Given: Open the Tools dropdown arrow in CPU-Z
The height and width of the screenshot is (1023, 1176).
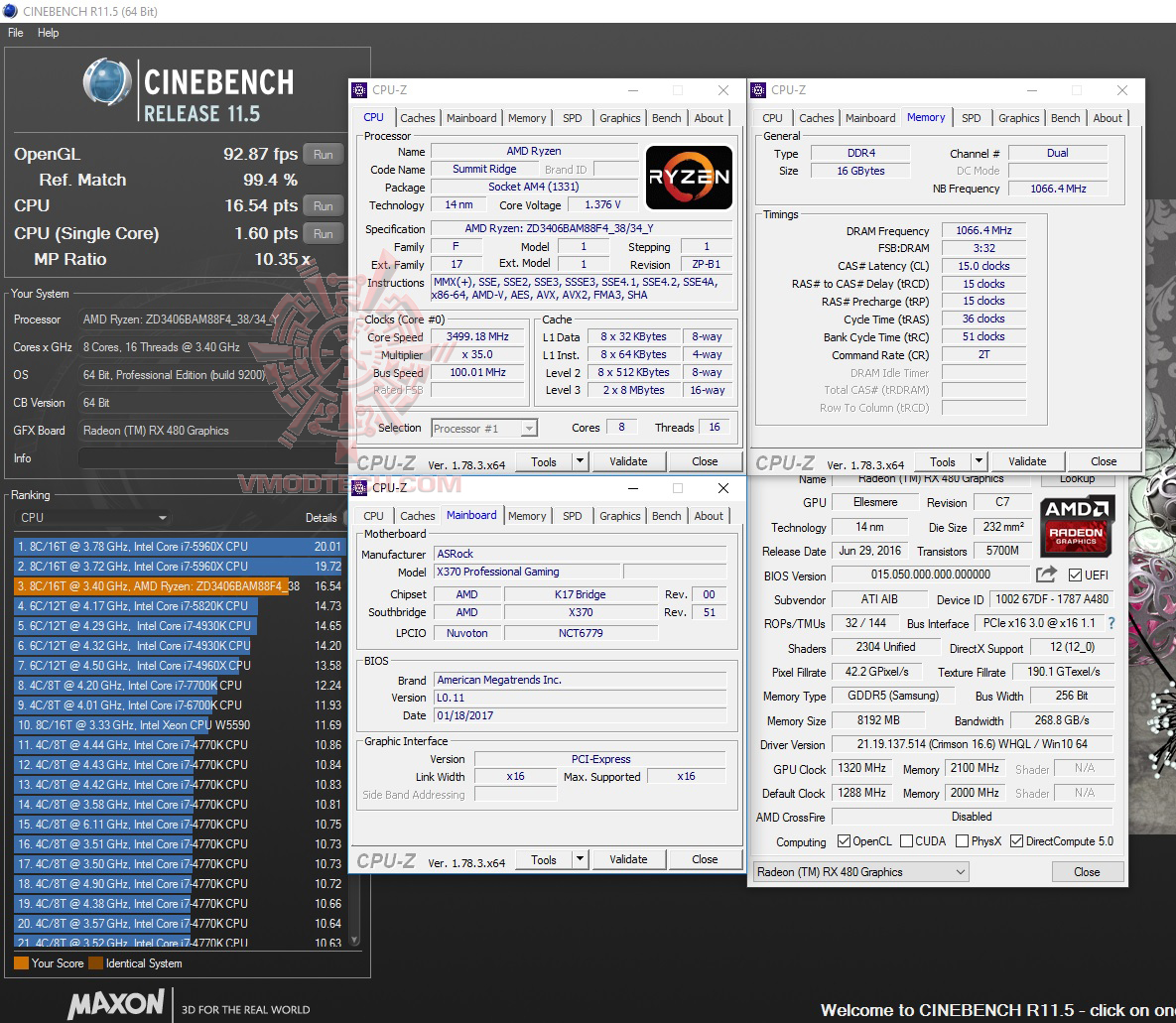Looking at the screenshot, I should tap(579, 460).
